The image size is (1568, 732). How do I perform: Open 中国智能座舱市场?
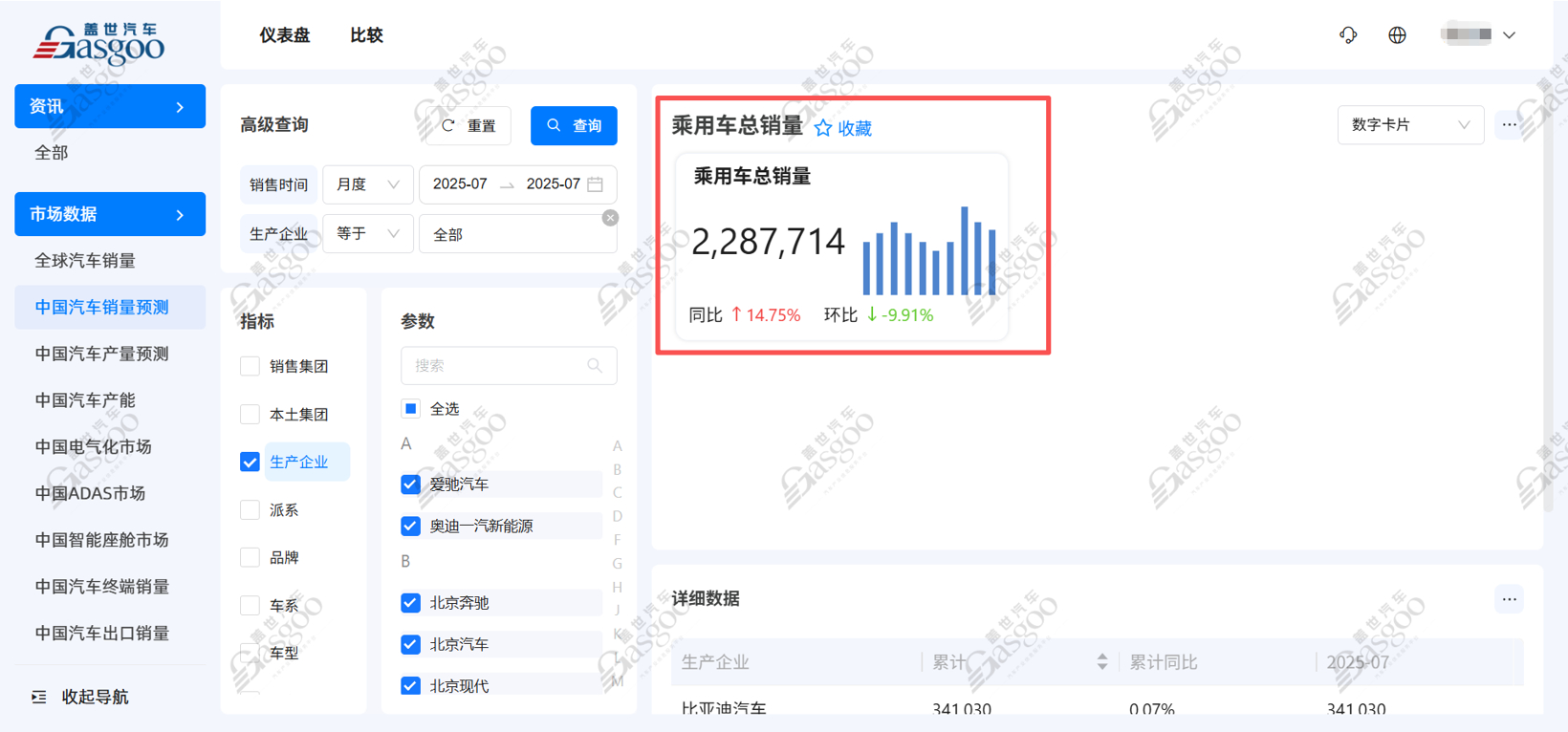point(102,541)
